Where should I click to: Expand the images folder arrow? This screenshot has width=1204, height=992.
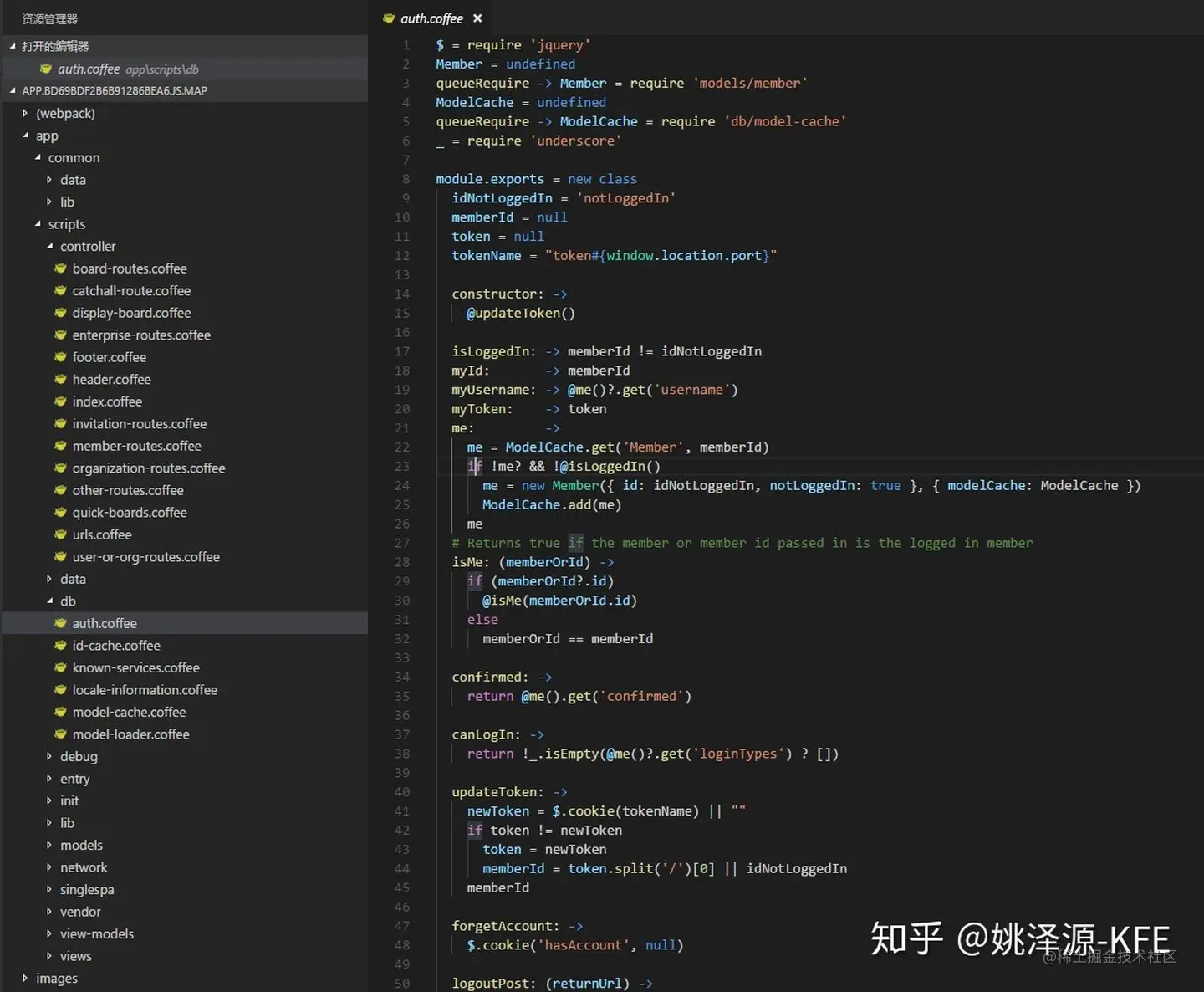[x=25, y=978]
